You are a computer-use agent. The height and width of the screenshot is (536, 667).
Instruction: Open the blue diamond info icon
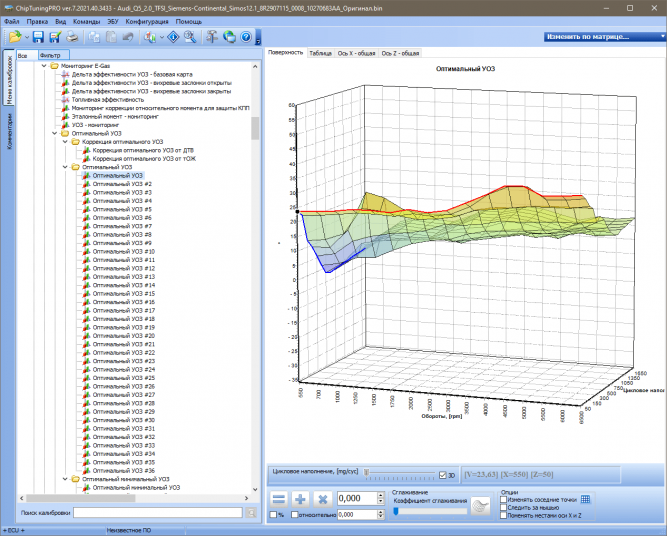(173, 37)
